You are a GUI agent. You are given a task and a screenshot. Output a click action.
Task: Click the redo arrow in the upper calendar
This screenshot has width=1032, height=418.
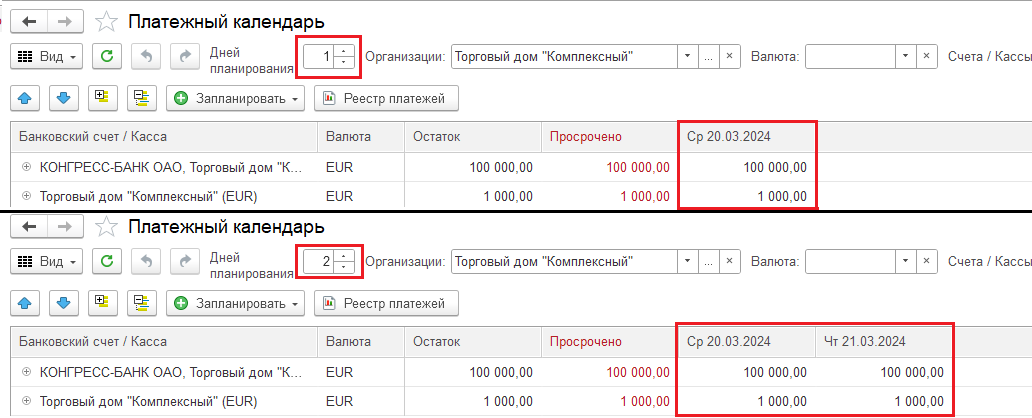click(x=184, y=57)
